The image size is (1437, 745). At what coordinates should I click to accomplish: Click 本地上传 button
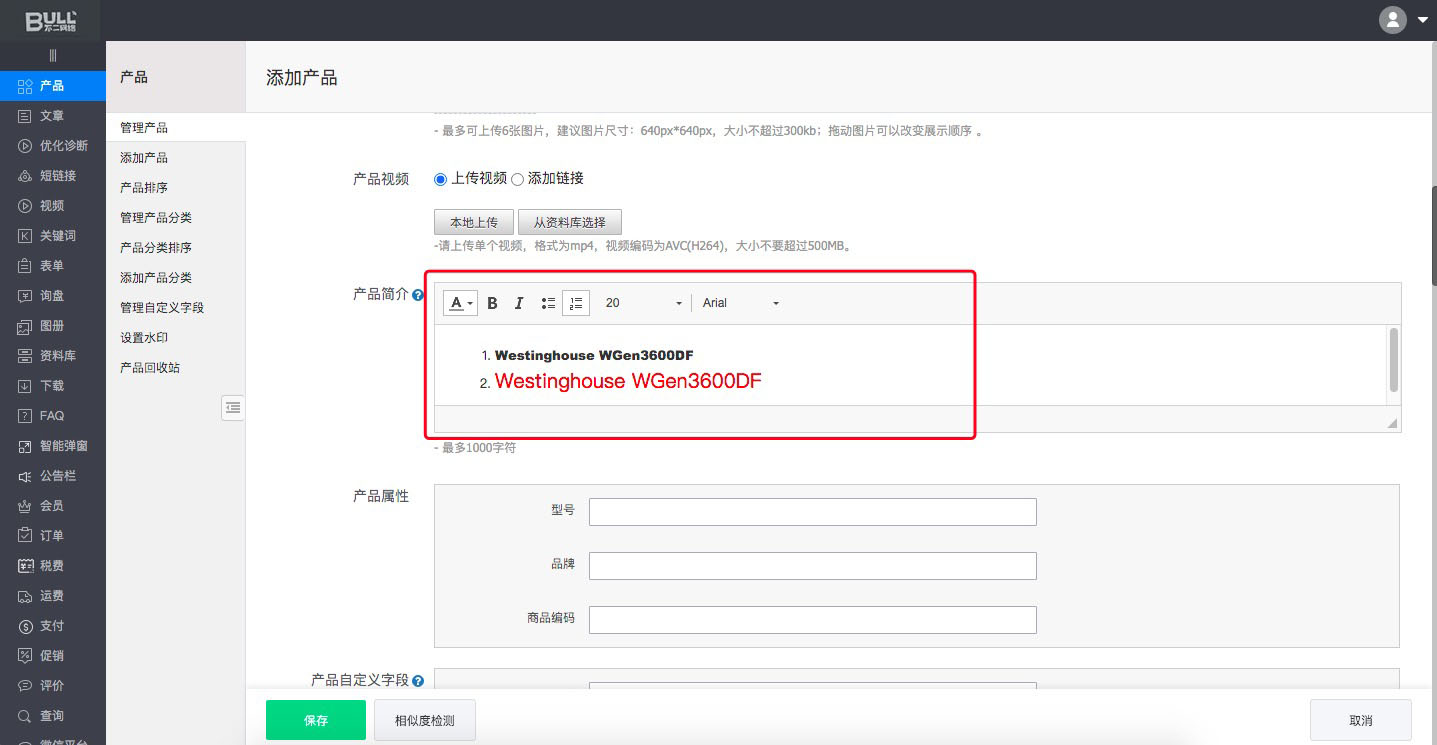pos(474,223)
